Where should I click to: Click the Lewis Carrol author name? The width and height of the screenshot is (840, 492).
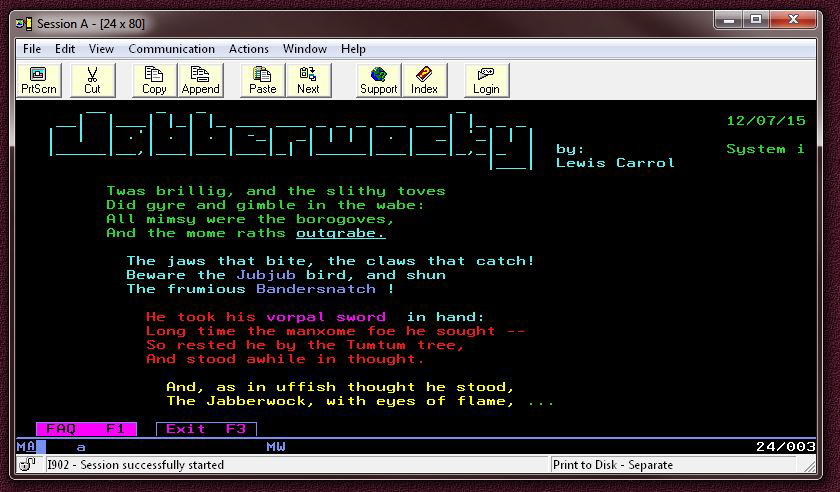click(615, 162)
